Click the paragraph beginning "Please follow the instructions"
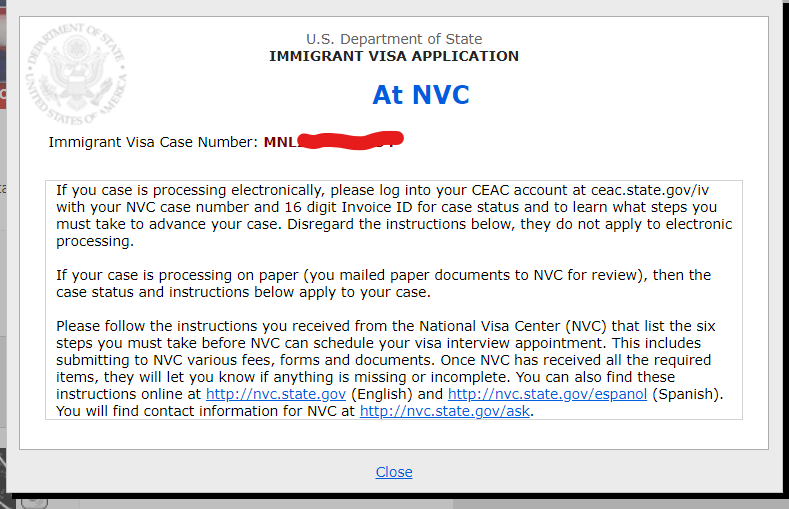Viewport: 789px width, 509px height. point(389,368)
